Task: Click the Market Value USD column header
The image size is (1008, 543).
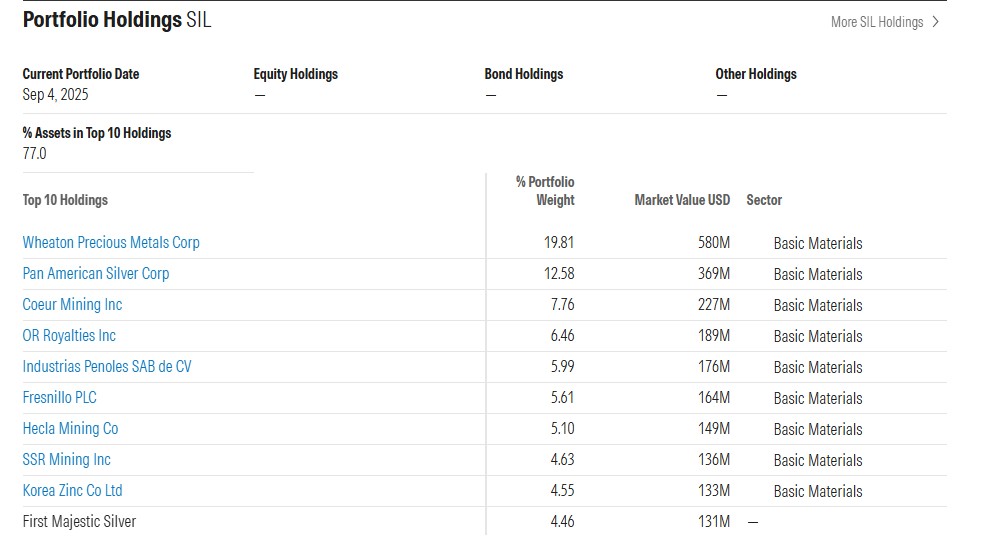Action: pos(682,200)
